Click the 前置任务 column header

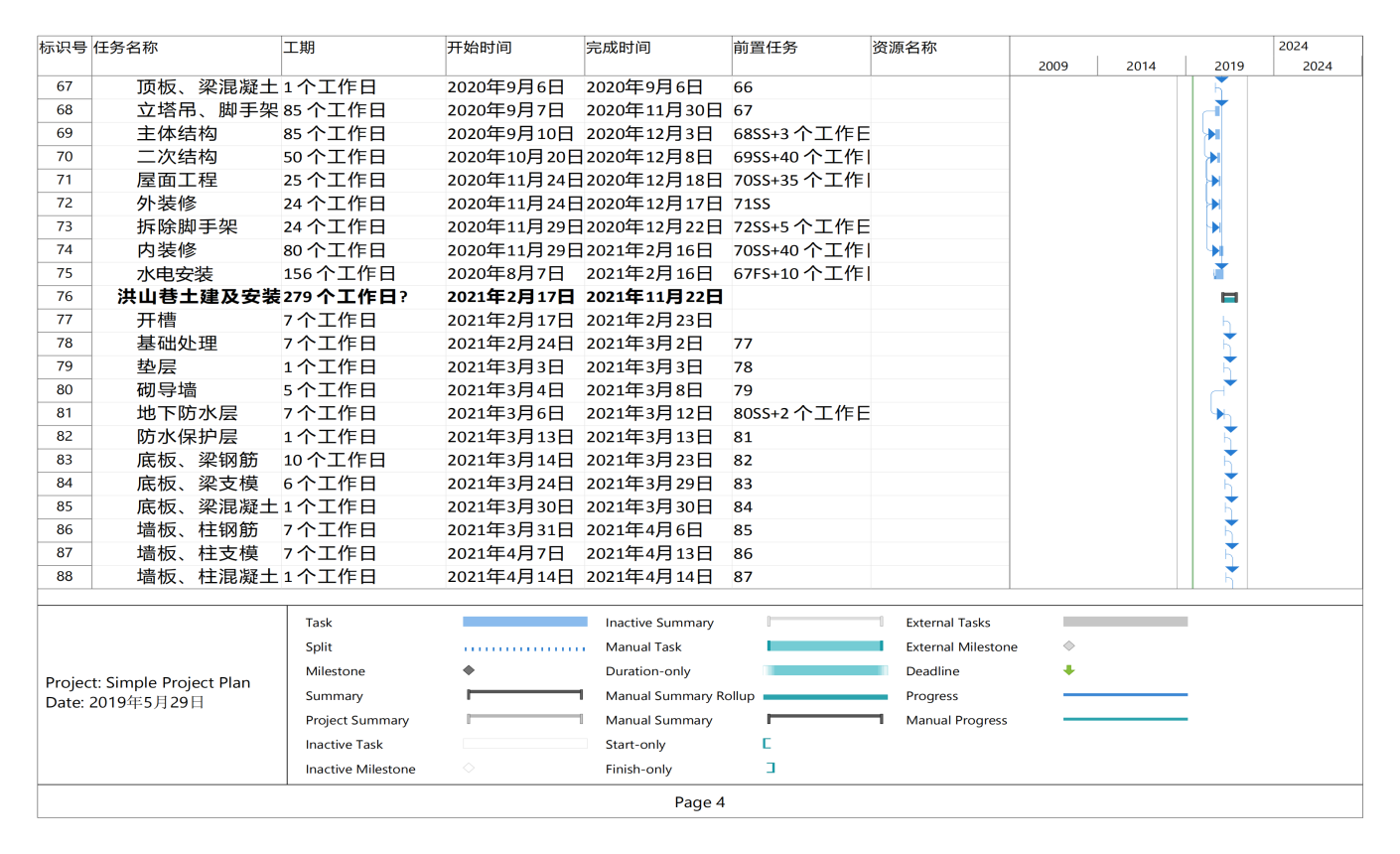765,48
